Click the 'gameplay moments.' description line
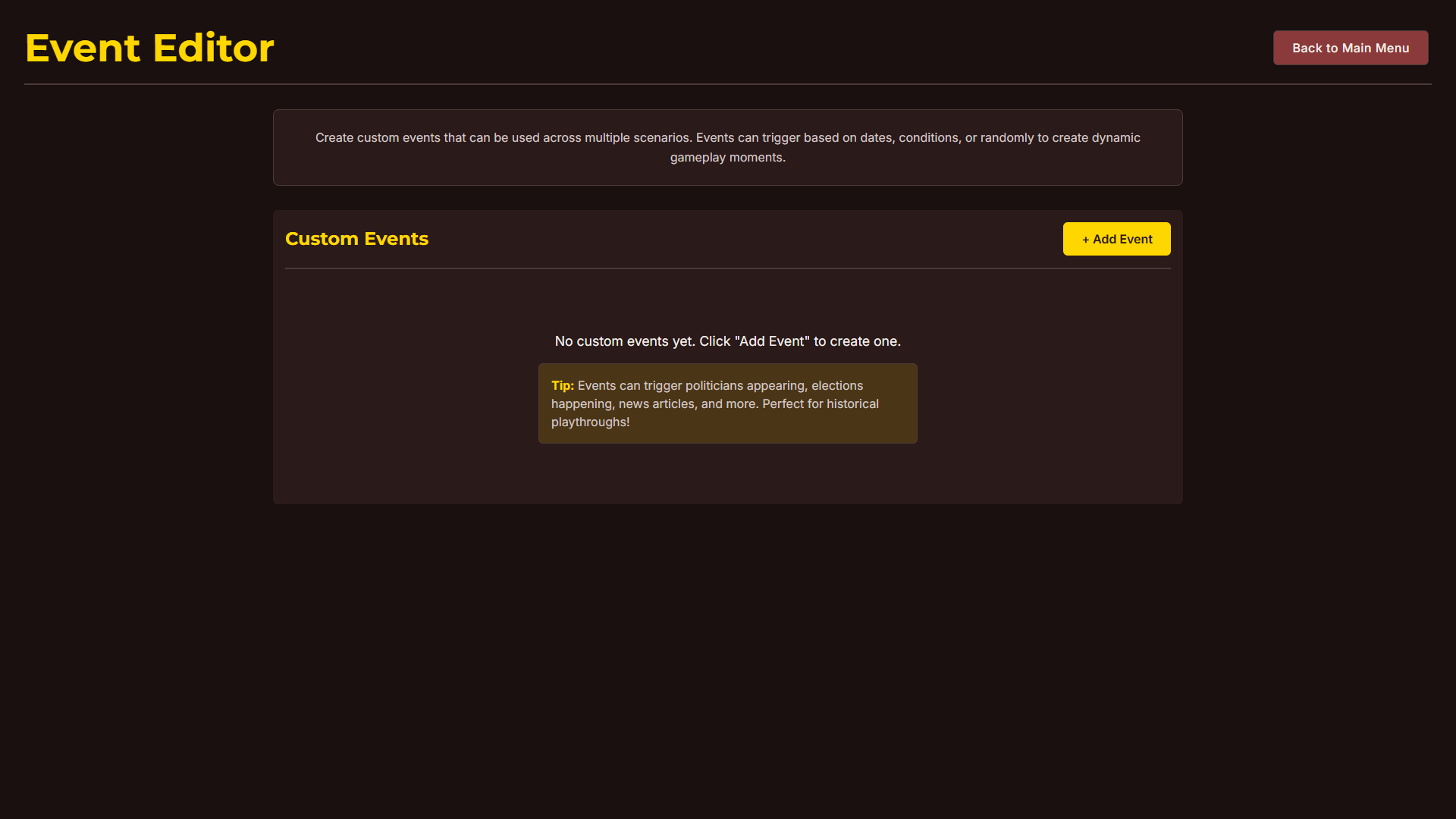Viewport: 1456px width, 819px height. [727, 158]
